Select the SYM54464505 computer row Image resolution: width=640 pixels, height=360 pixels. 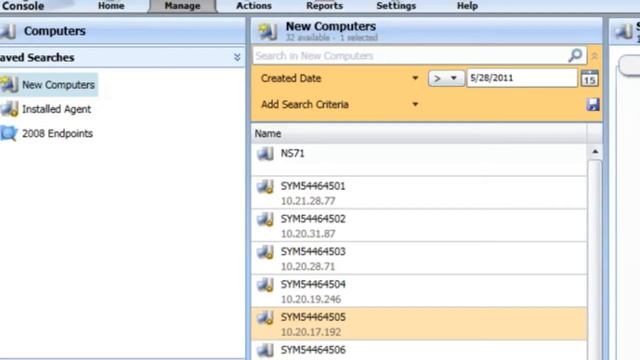[419, 324]
